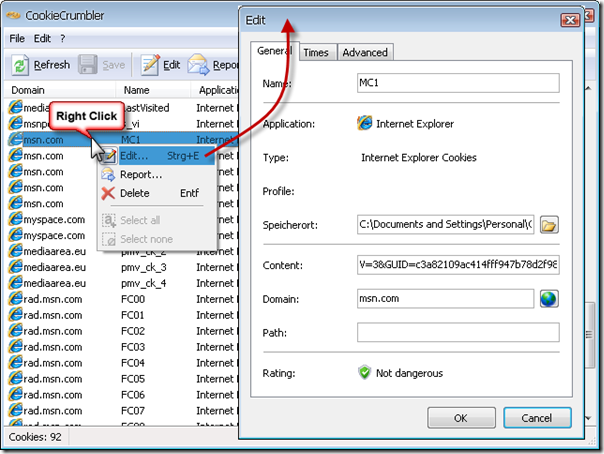Open folder icon next to Speicherort field

[549, 225]
